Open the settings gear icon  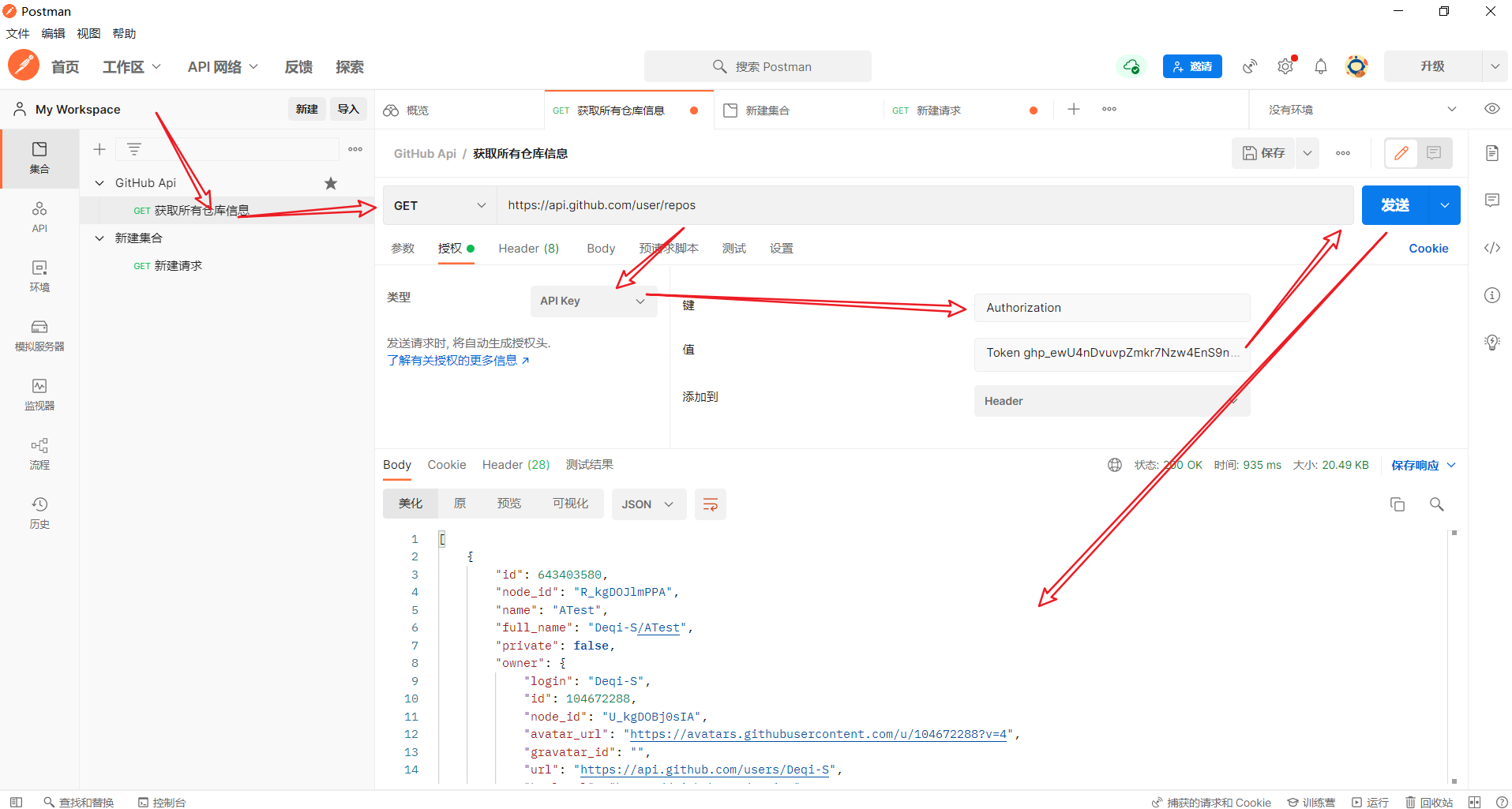tap(1286, 66)
